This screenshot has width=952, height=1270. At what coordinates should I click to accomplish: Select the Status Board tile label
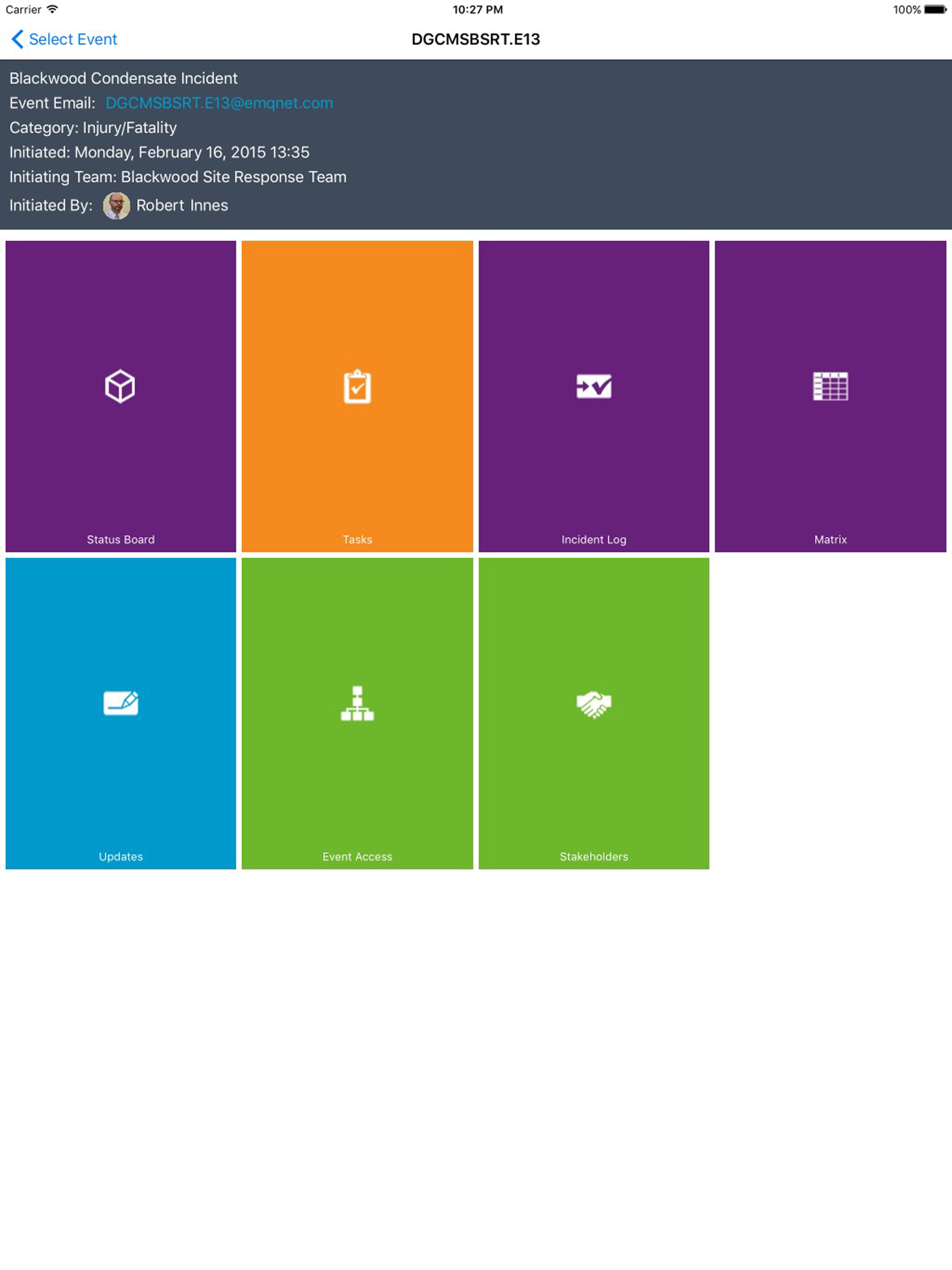[120, 540]
